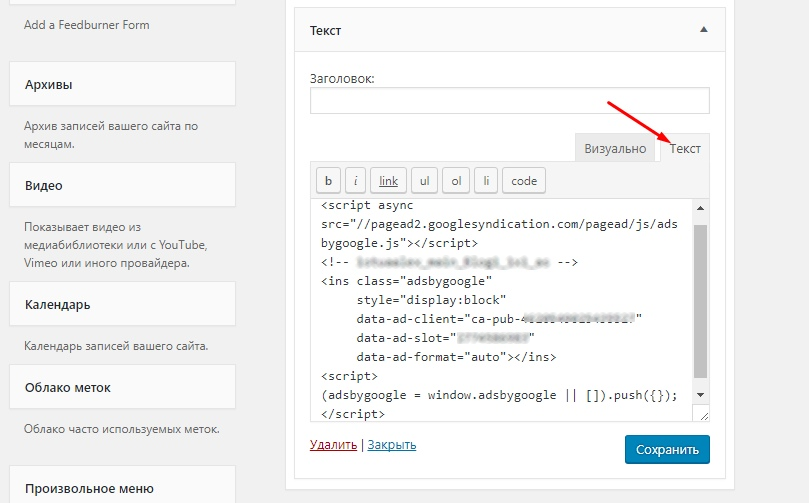The width and height of the screenshot is (809, 503).
Task: Click Удалить to delete the widget
Action: (334, 445)
